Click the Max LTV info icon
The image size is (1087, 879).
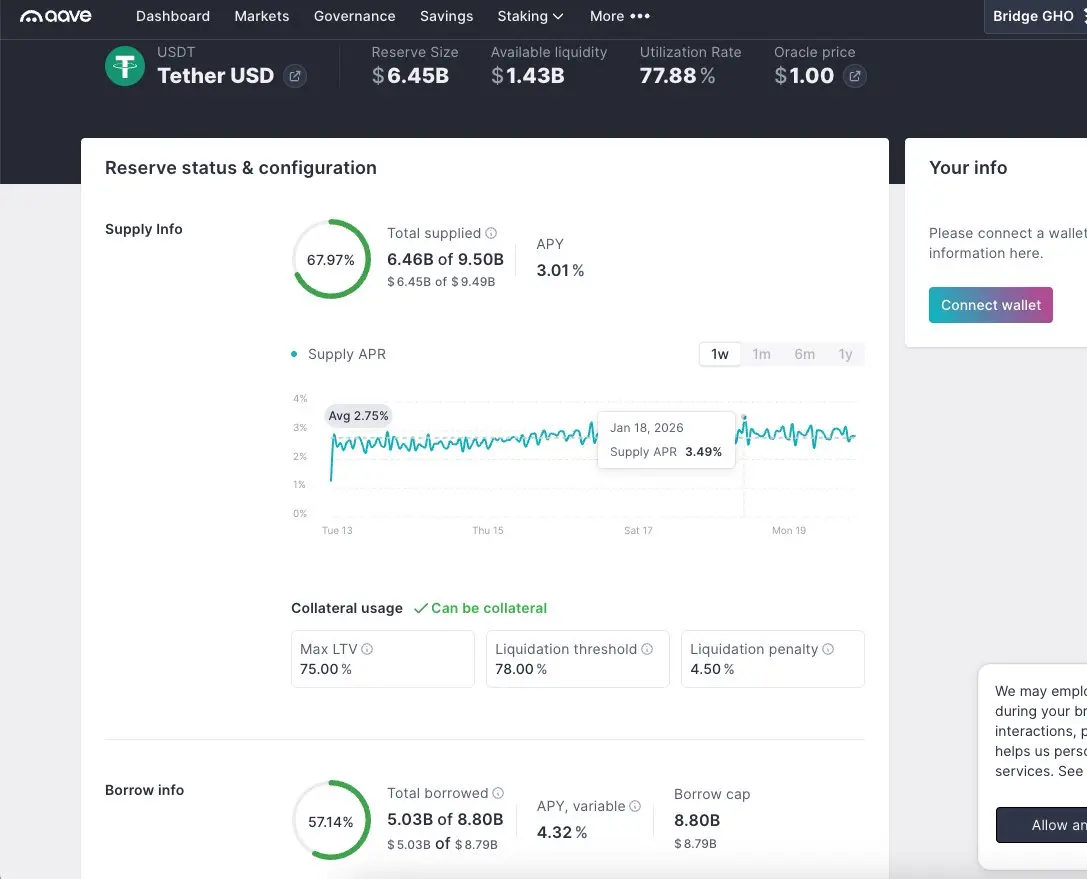point(367,649)
